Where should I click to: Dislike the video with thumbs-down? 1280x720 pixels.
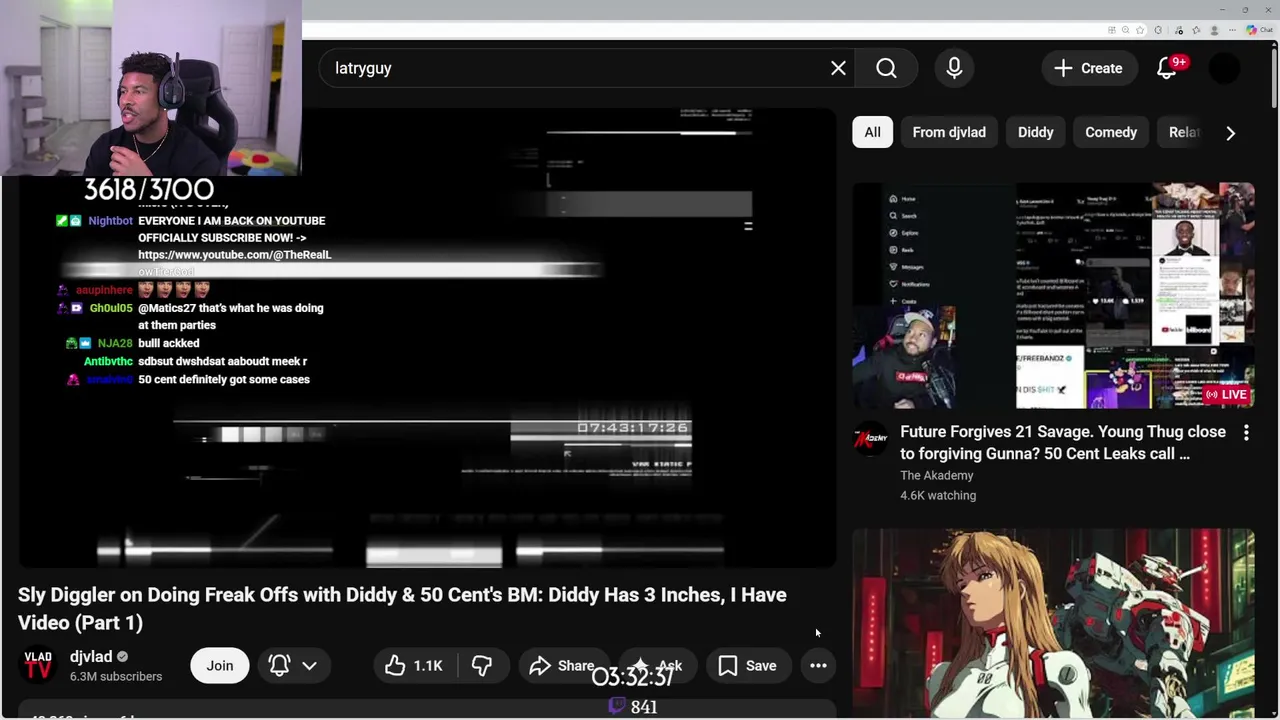(482, 665)
